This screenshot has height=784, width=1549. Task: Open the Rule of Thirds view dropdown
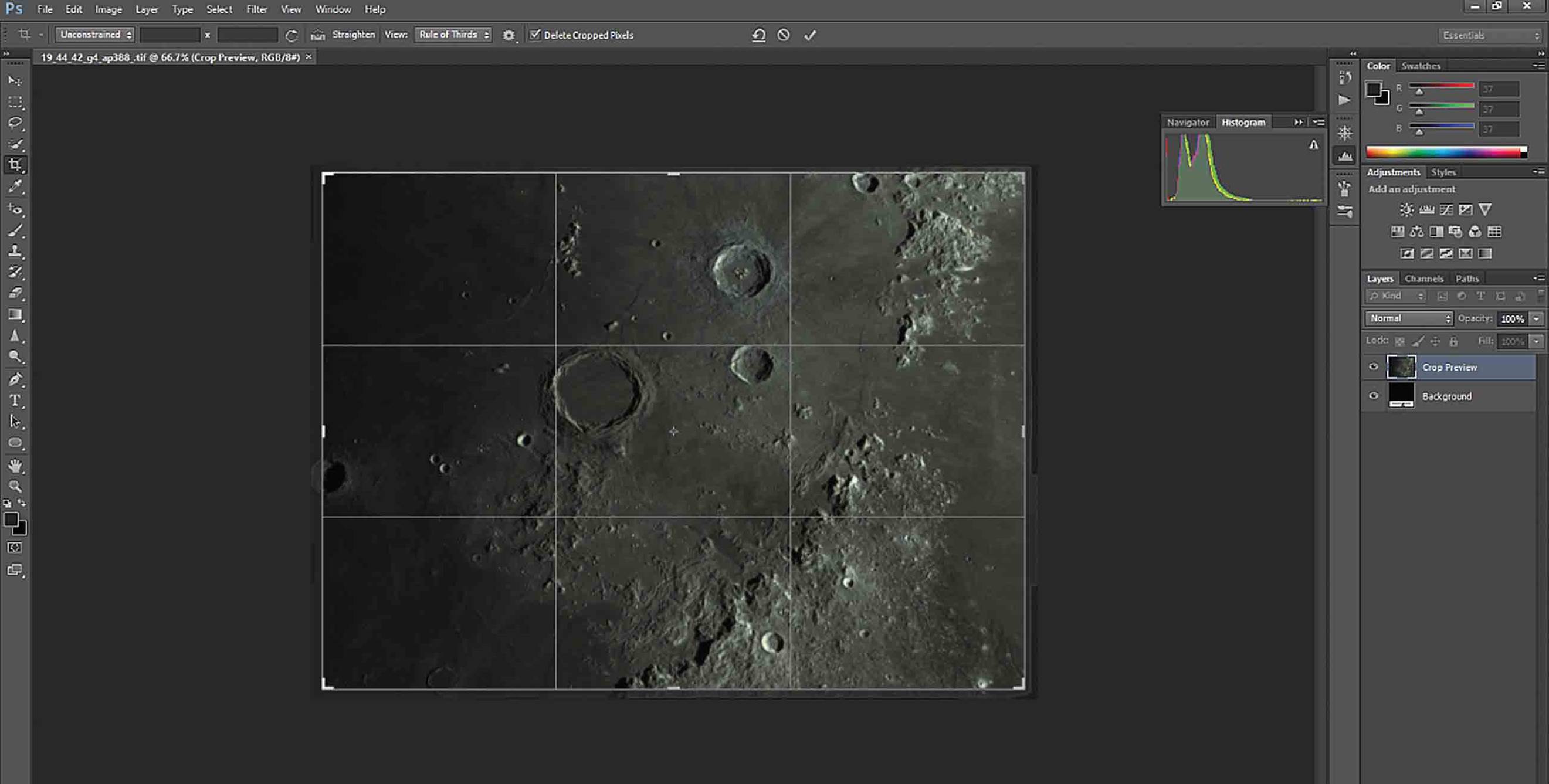tap(453, 35)
